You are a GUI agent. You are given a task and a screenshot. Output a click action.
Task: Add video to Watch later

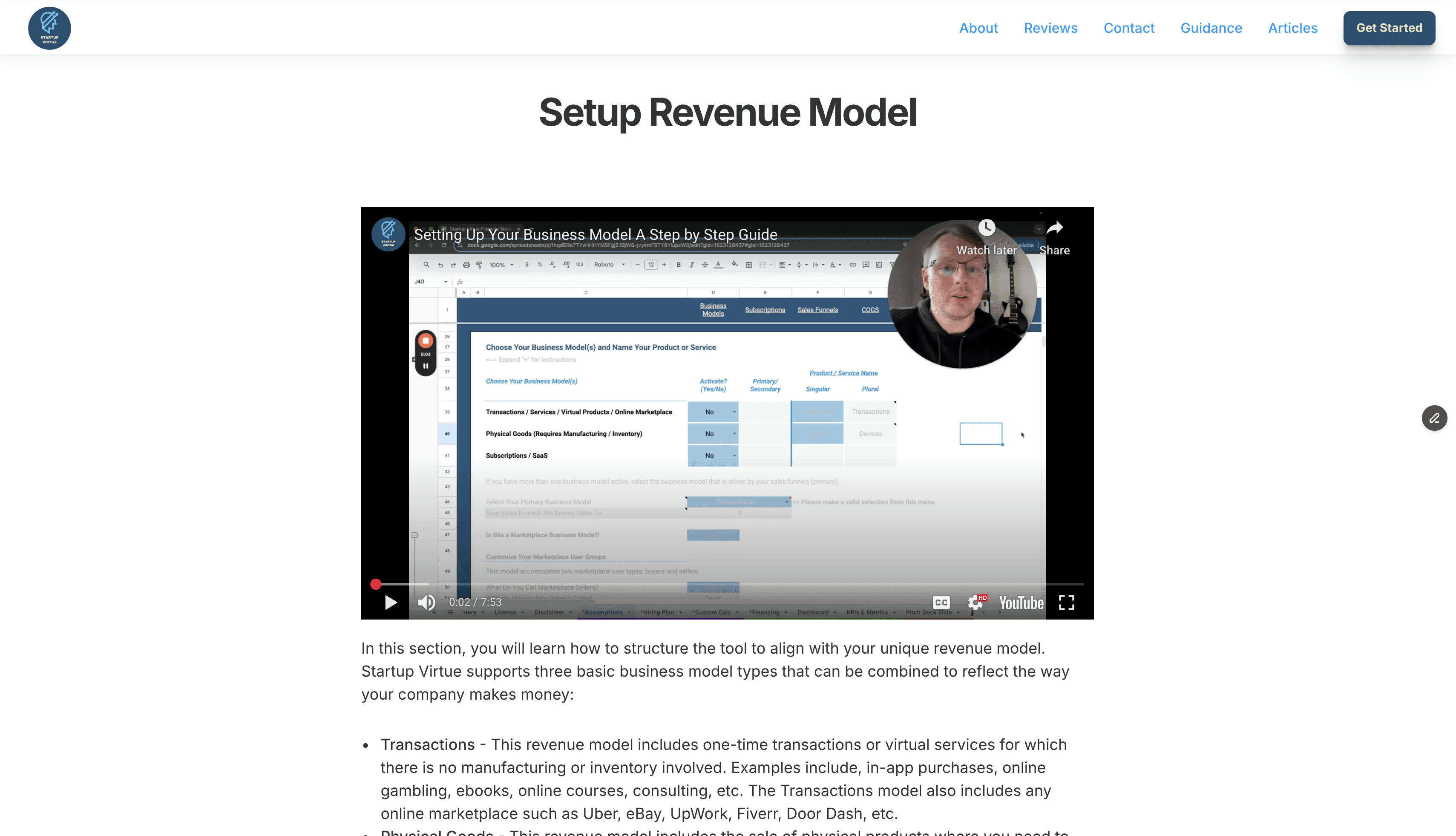pos(987,228)
